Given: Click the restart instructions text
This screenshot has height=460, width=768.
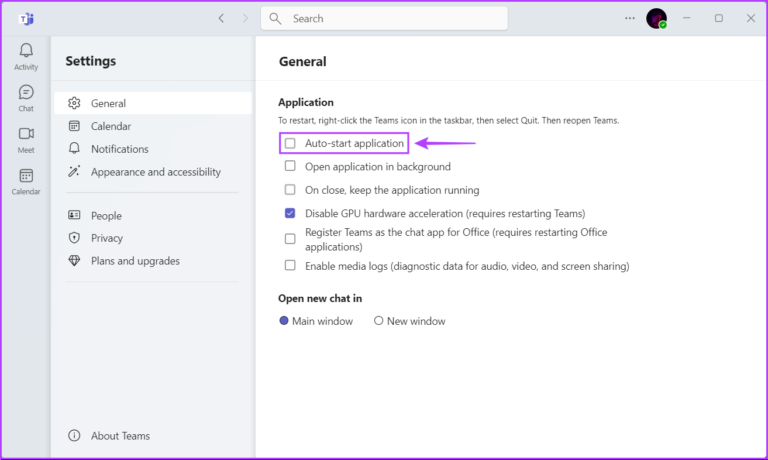Looking at the screenshot, I should [x=449, y=120].
